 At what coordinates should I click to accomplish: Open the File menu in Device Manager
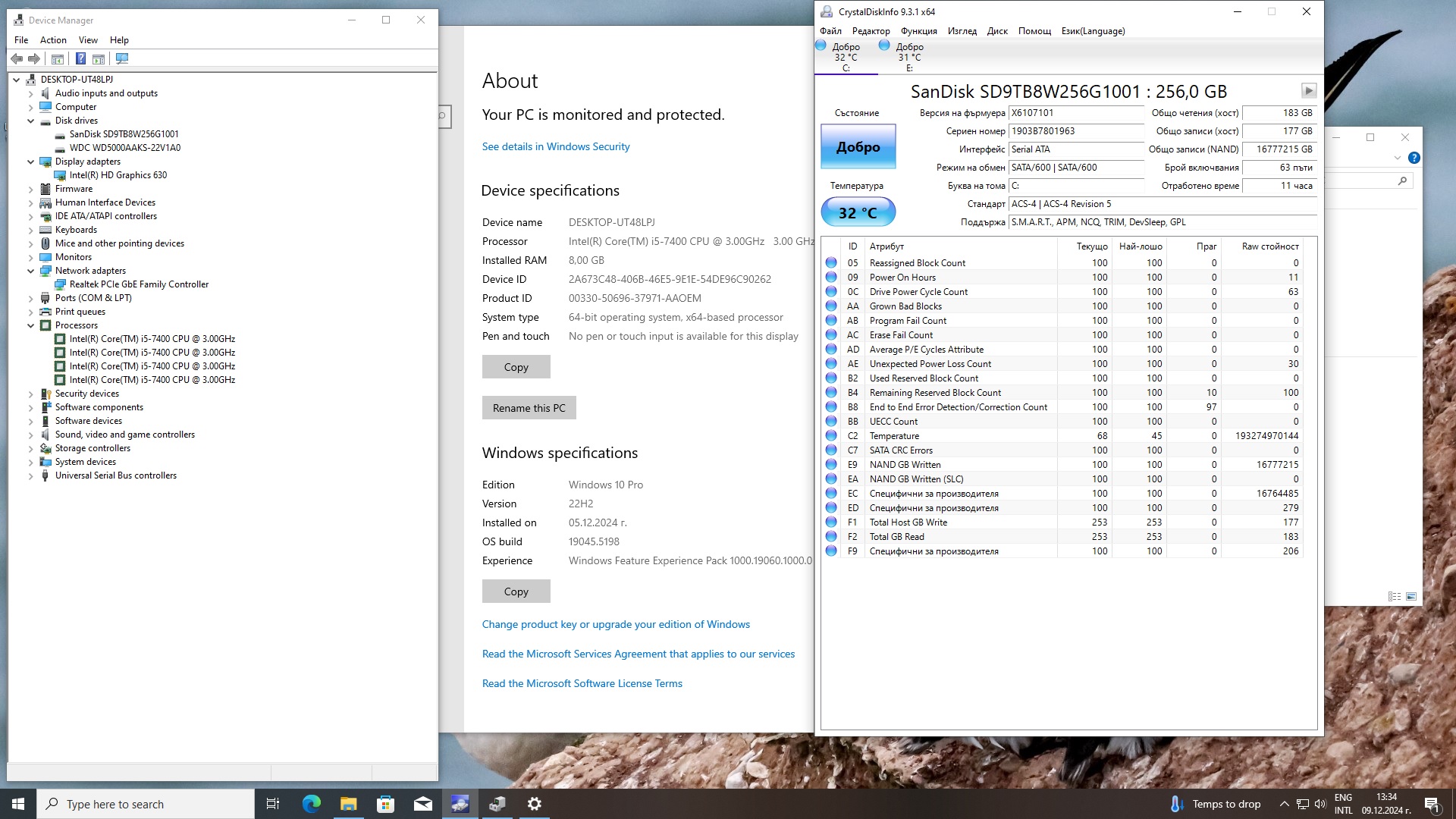[x=21, y=40]
